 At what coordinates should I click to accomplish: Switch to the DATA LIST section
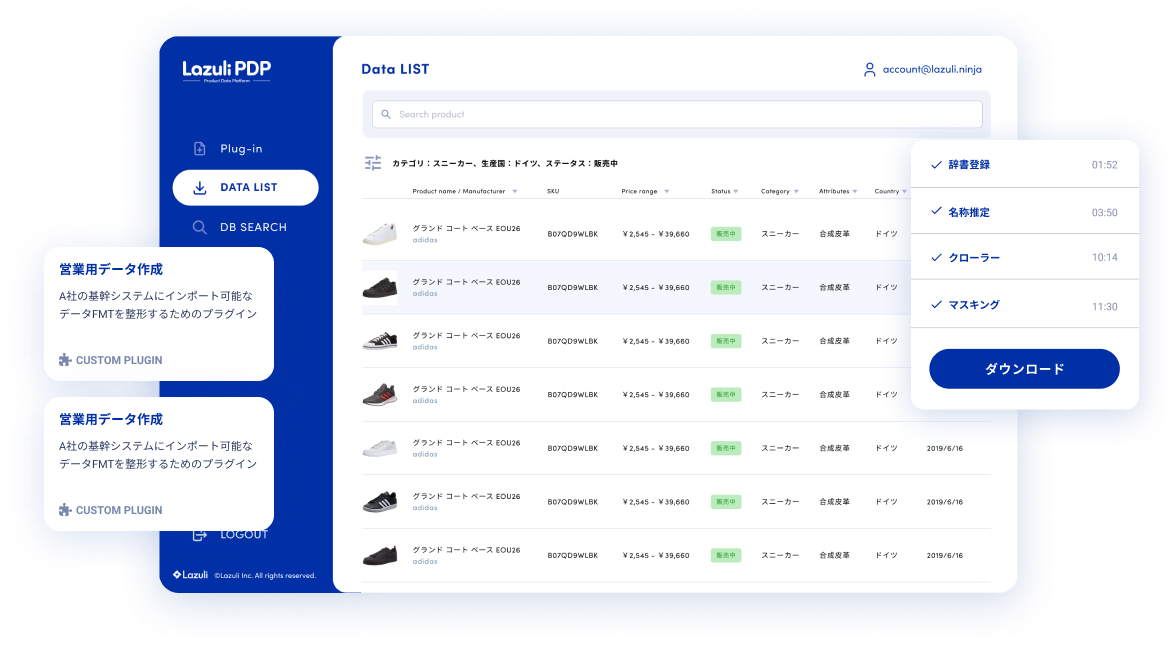pyautogui.click(x=246, y=187)
